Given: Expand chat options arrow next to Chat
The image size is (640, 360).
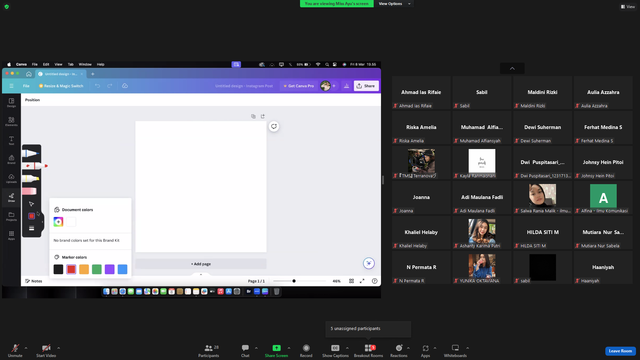Looking at the screenshot, I should click(256, 348).
